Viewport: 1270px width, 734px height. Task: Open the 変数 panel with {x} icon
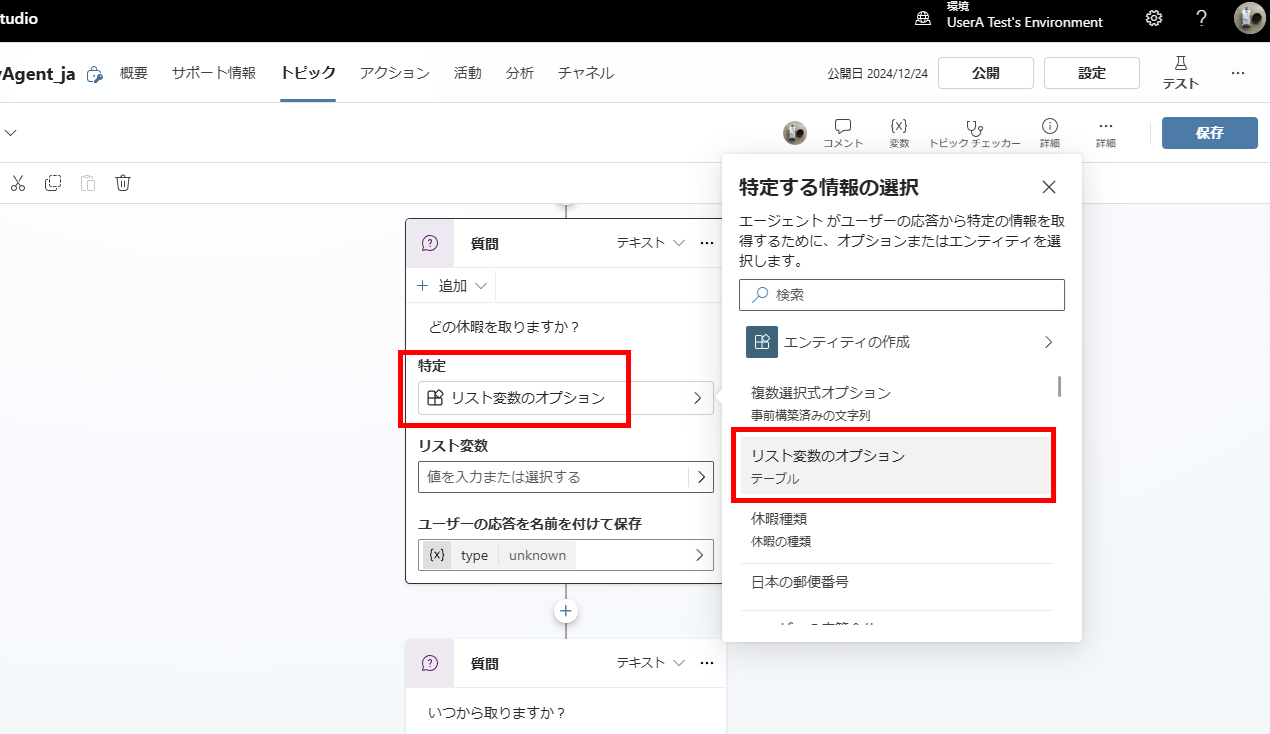tap(898, 131)
